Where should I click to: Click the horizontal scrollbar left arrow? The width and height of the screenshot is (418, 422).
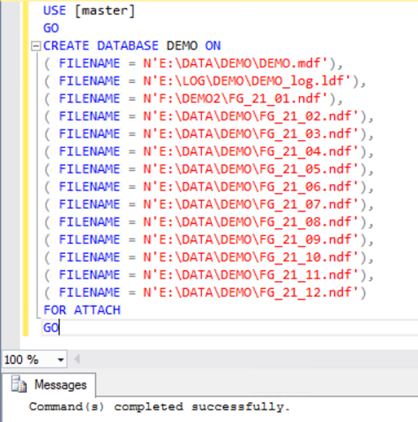(x=77, y=359)
